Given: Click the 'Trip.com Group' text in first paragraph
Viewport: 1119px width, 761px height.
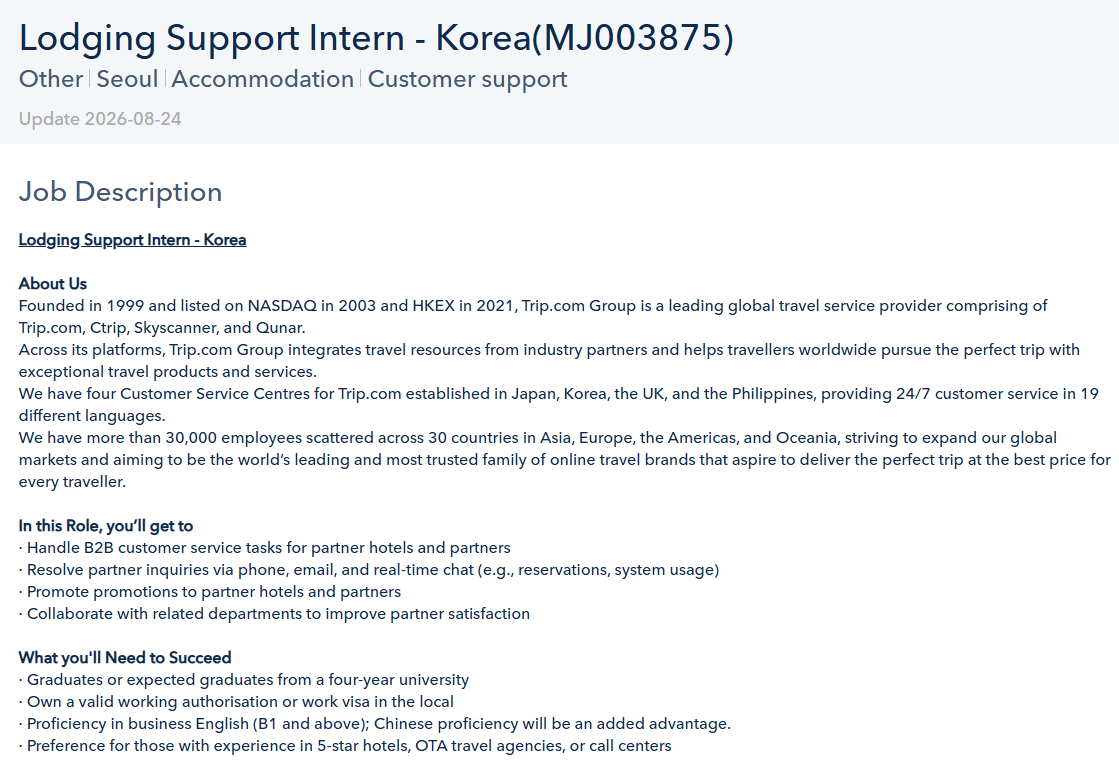Looking at the screenshot, I should [578, 306].
